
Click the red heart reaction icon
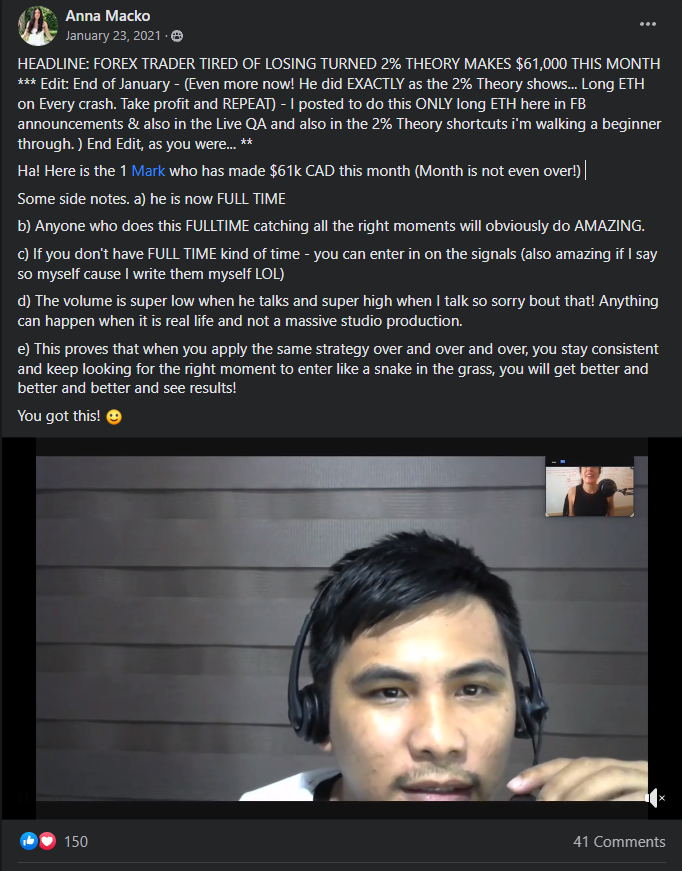click(47, 841)
